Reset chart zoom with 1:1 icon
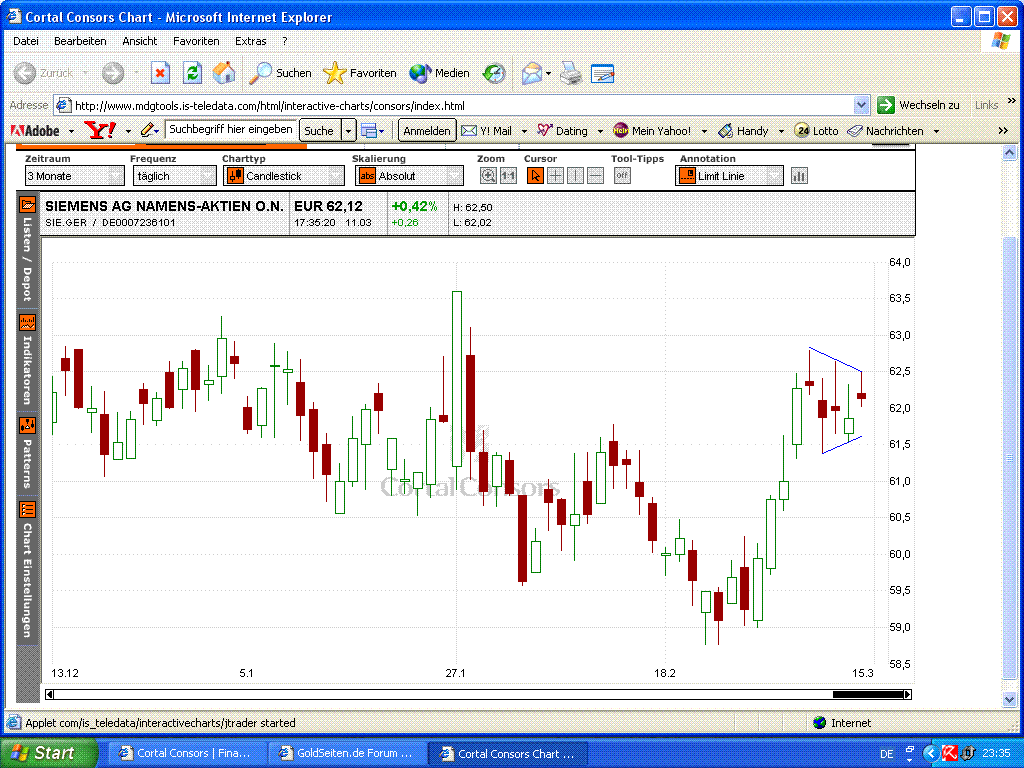 [508, 176]
